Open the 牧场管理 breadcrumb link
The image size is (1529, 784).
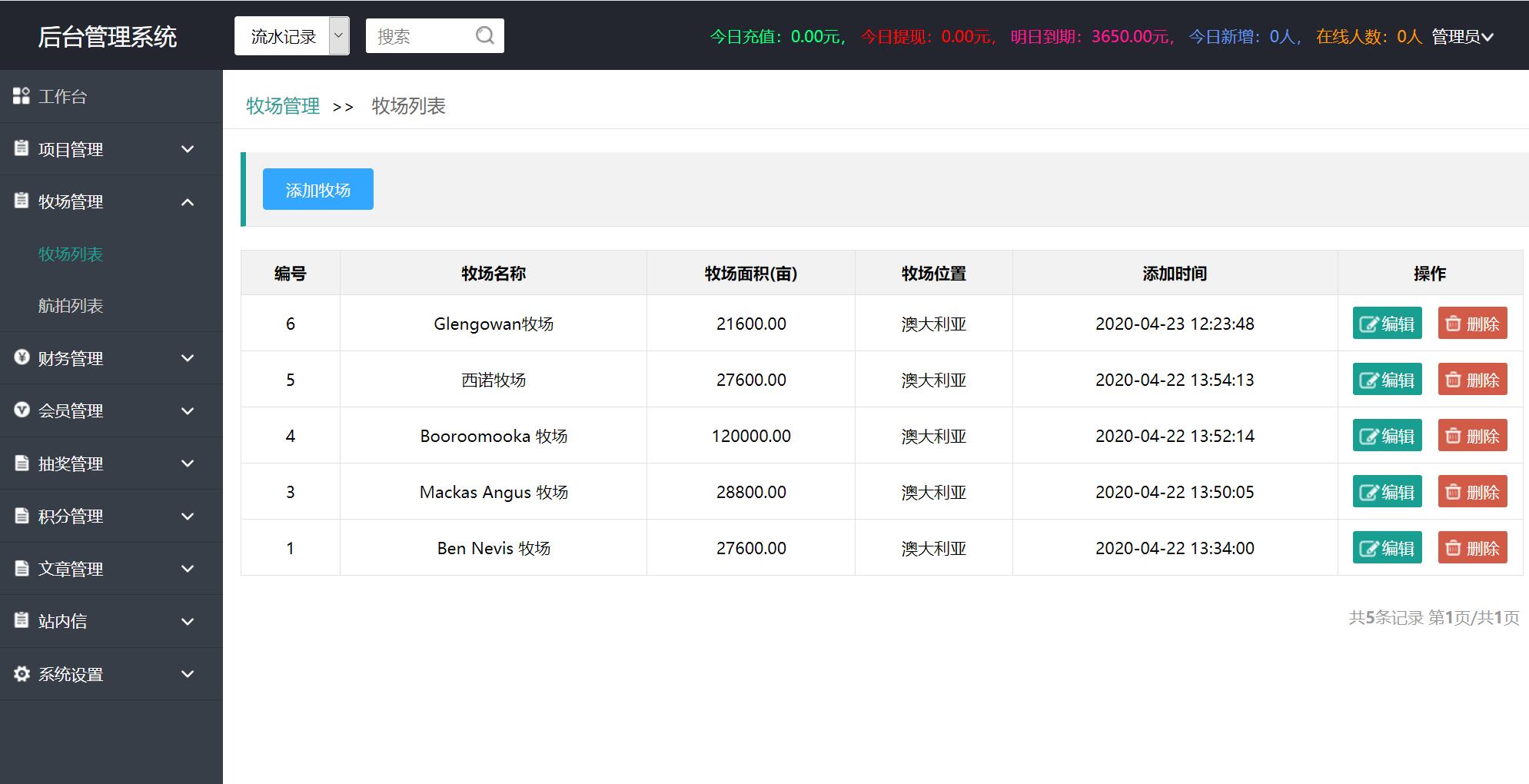tap(281, 106)
